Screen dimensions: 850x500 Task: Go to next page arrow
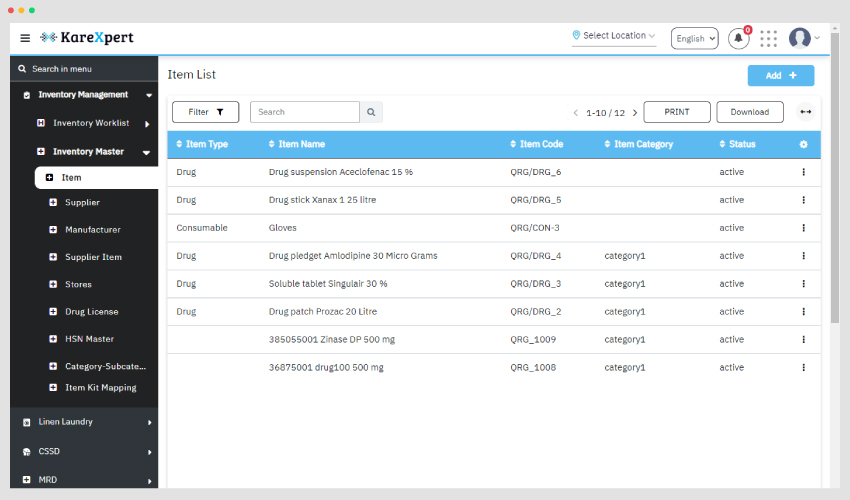635,113
